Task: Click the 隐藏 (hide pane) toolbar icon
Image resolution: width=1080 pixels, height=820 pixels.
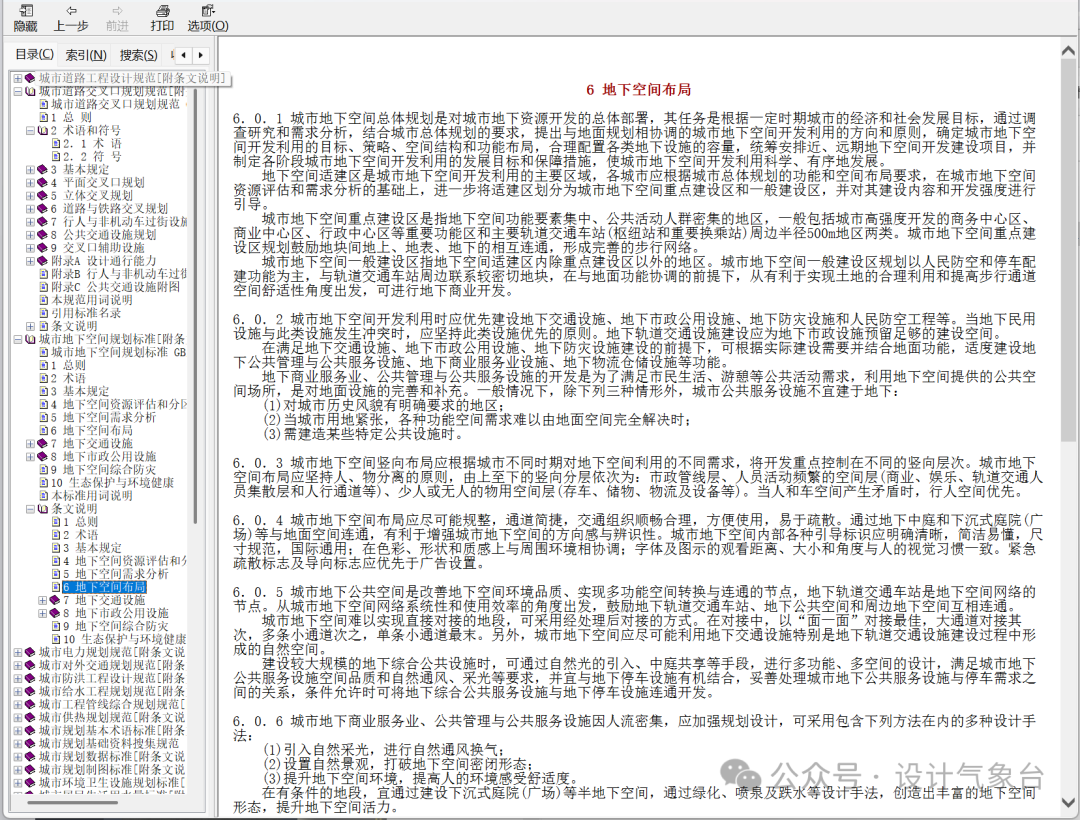Action: click(25, 11)
